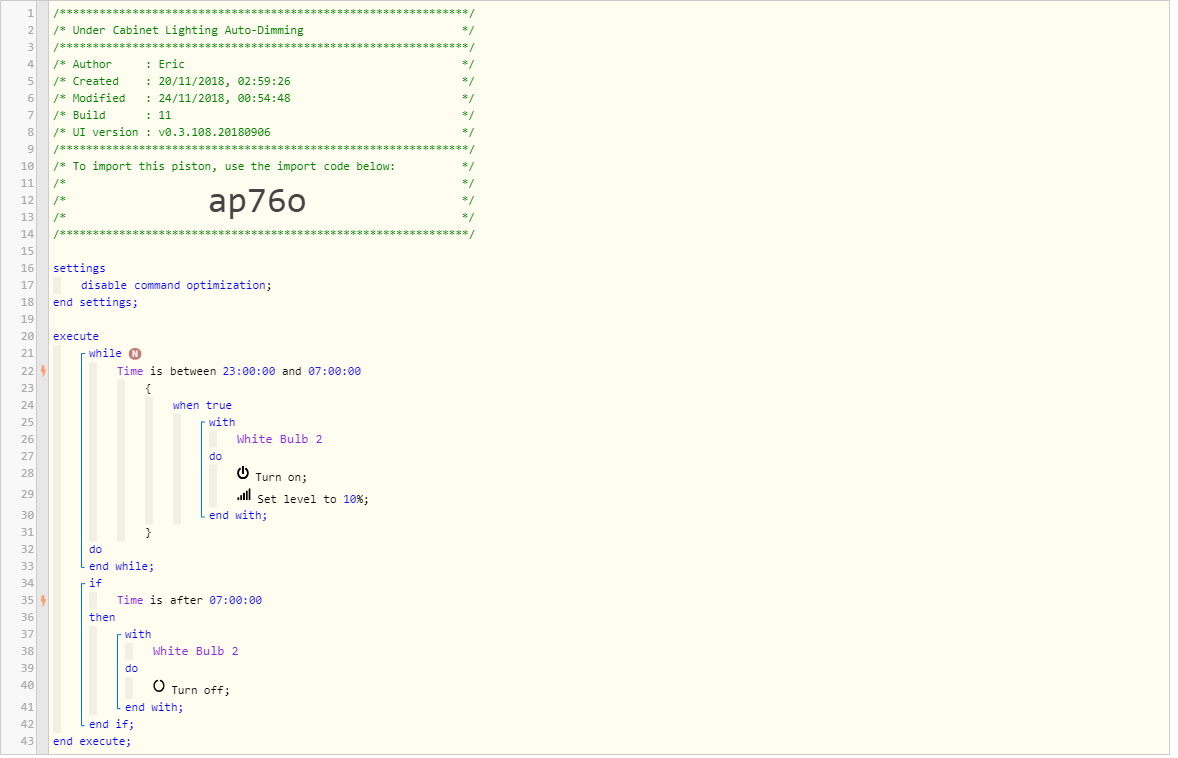The height and width of the screenshot is (758, 1178).
Task: Click the 07:00:00 end time in between condition
Action: (x=334, y=371)
